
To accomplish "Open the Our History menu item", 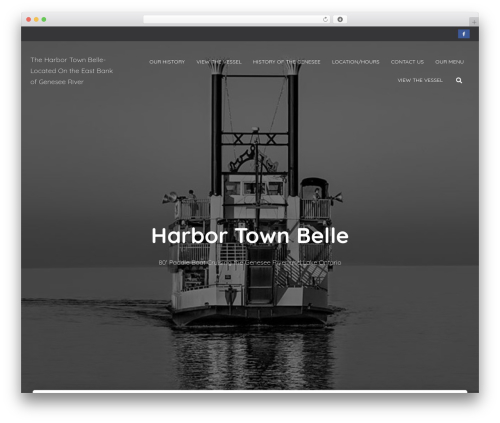I will point(167,62).
